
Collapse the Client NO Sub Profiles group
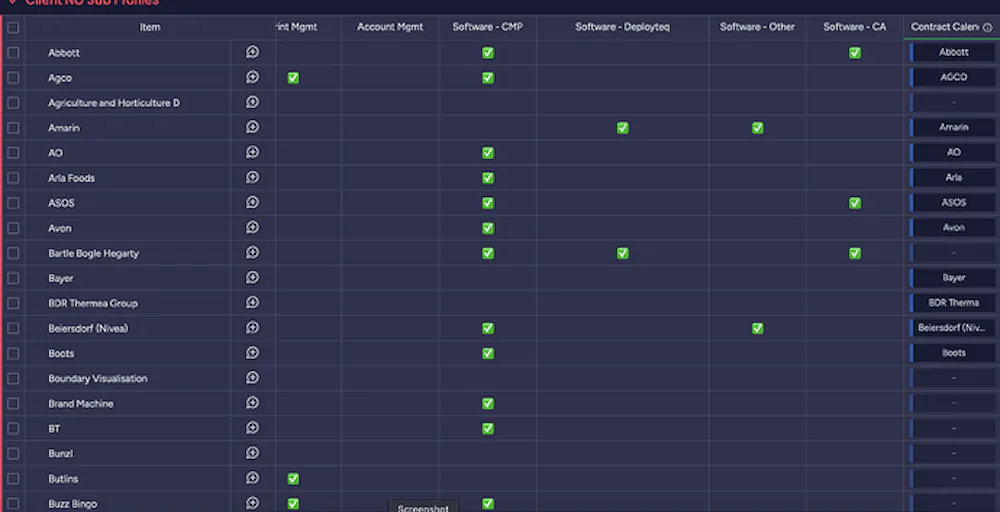point(12,3)
